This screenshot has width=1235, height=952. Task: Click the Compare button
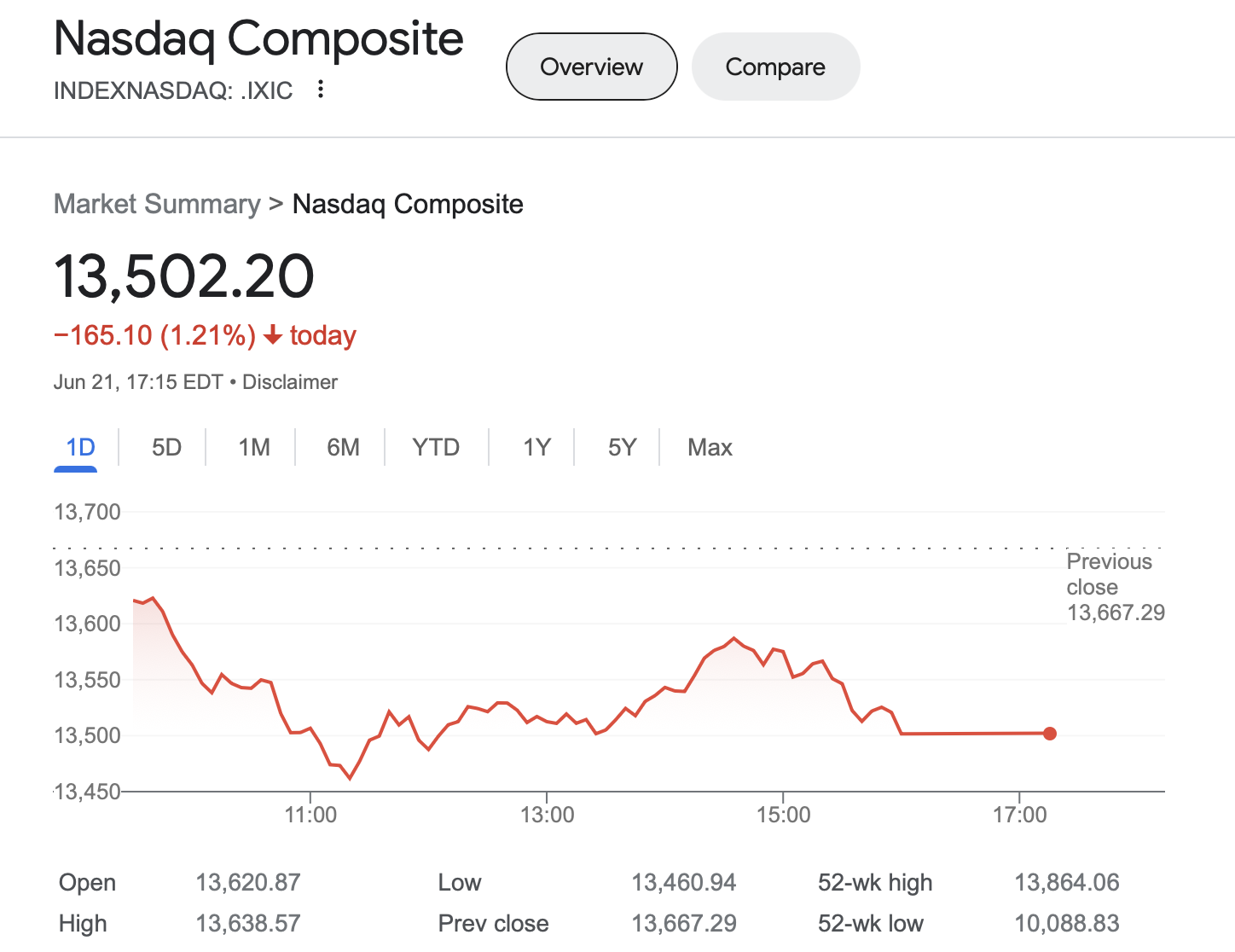pyautogui.click(x=775, y=67)
